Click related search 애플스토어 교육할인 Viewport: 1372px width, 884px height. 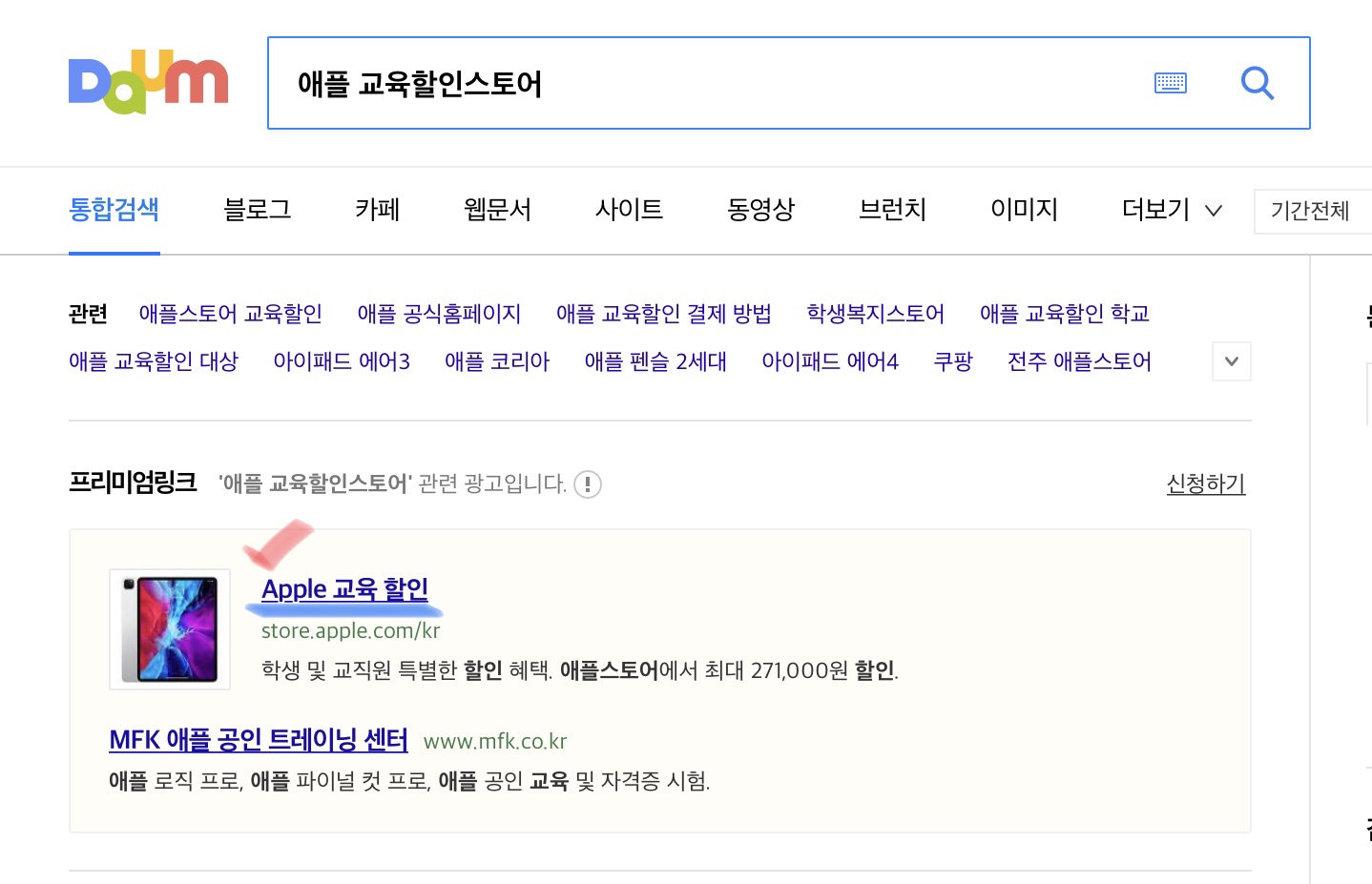click(231, 314)
